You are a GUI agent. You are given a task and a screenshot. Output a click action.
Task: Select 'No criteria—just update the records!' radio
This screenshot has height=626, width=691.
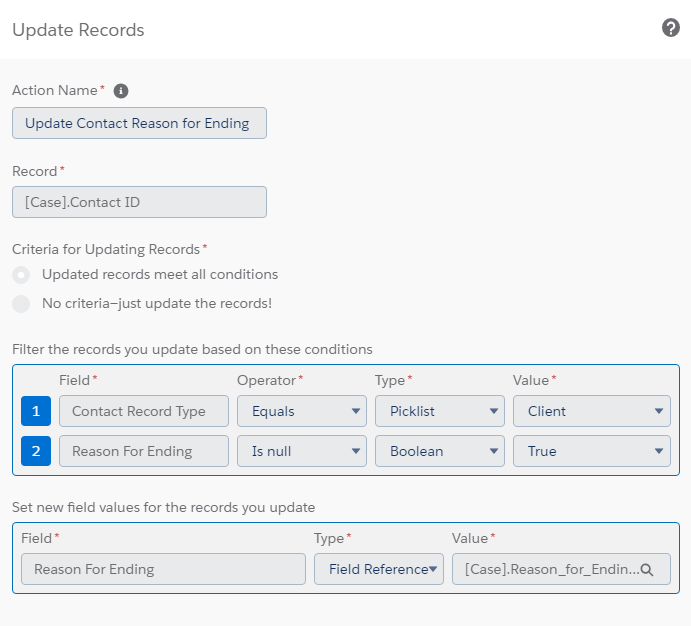coord(21,304)
